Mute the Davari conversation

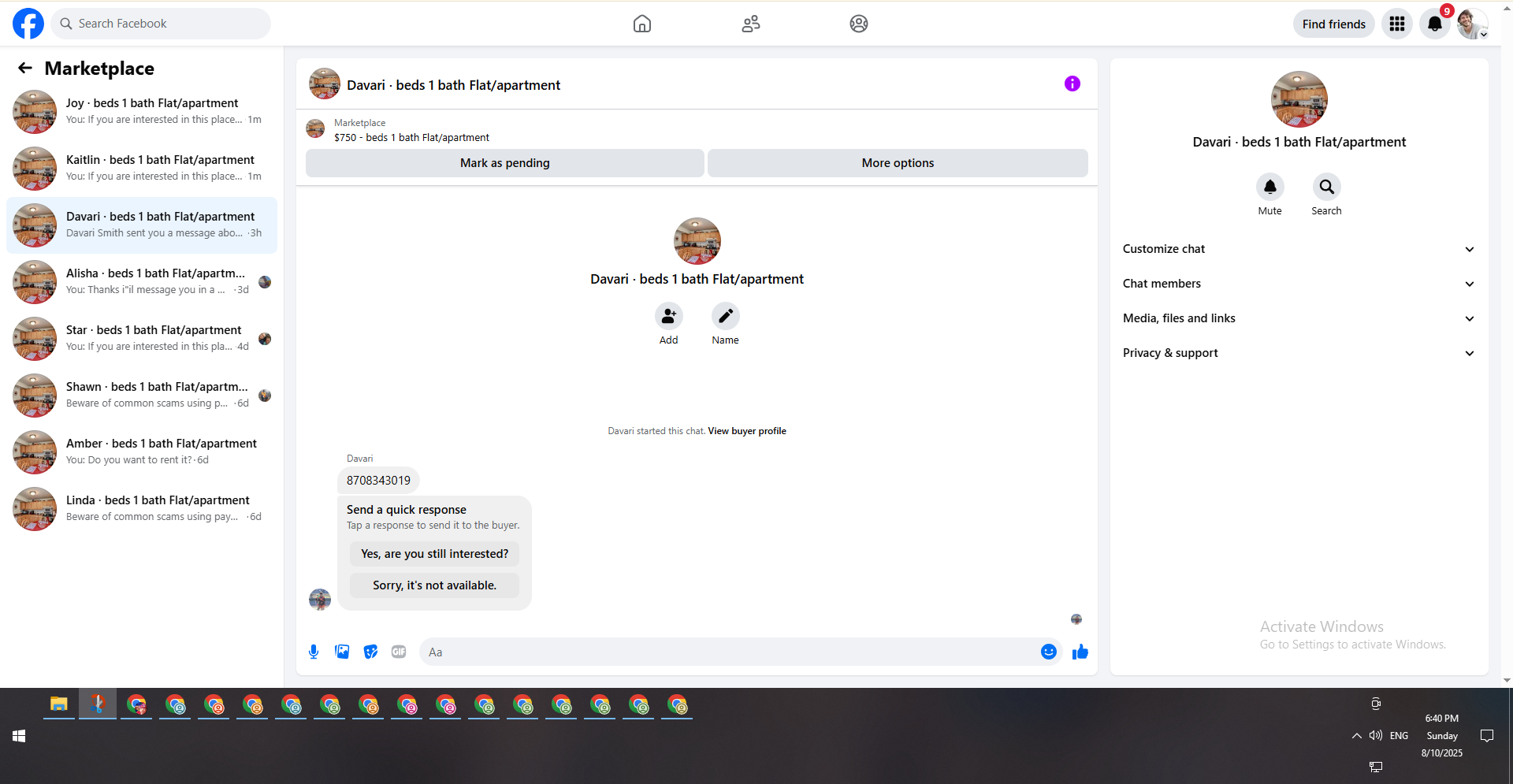[1270, 187]
